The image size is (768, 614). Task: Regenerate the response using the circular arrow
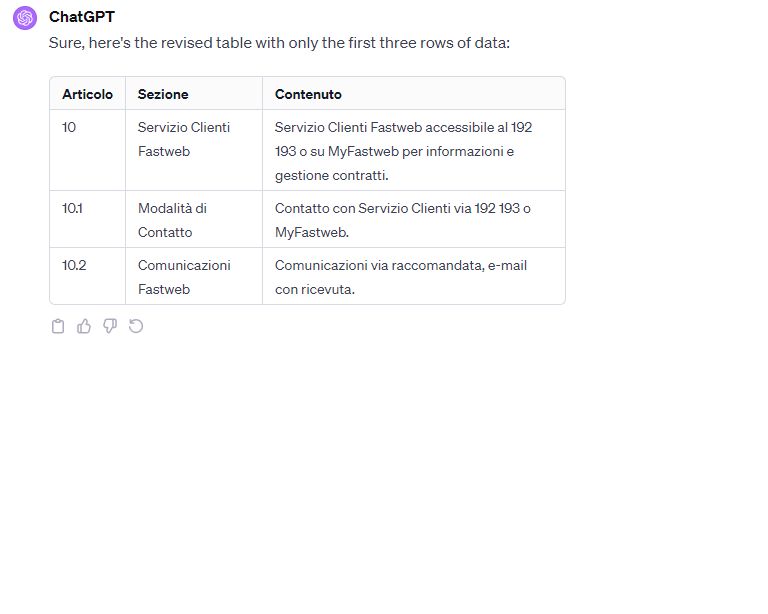[136, 326]
